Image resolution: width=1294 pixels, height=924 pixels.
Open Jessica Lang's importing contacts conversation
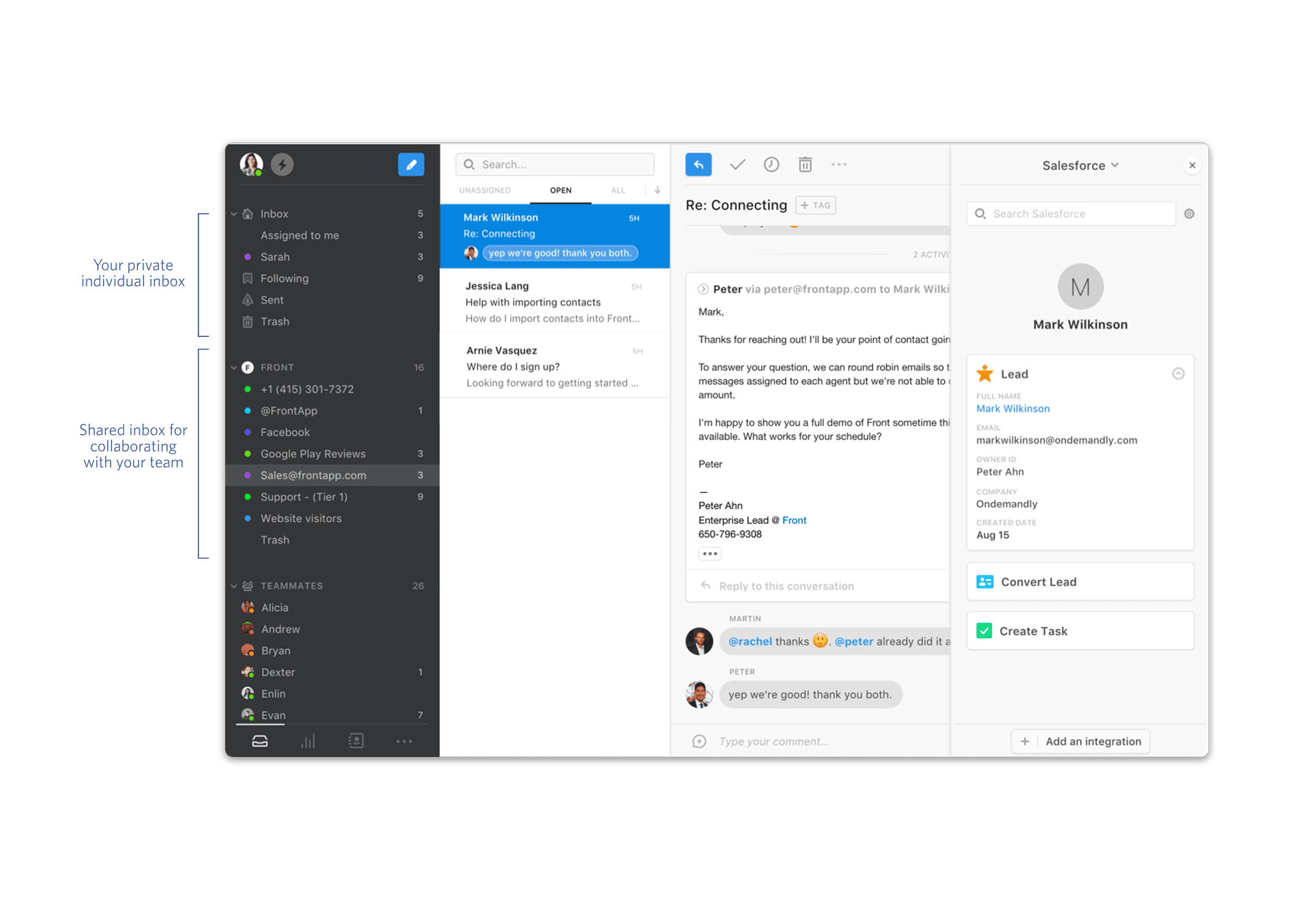click(555, 301)
